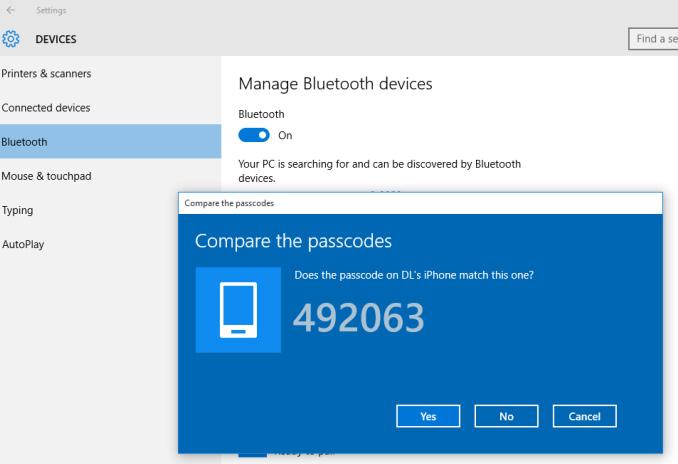Click the passcode number 492063
The image size is (678, 464).
pyautogui.click(x=359, y=318)
